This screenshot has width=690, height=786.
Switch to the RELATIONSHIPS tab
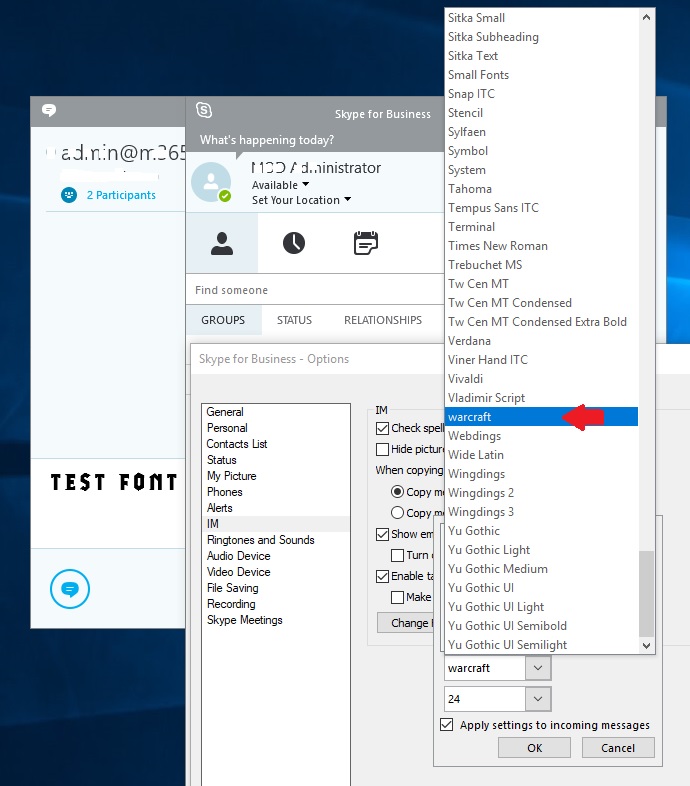[383, 320]
